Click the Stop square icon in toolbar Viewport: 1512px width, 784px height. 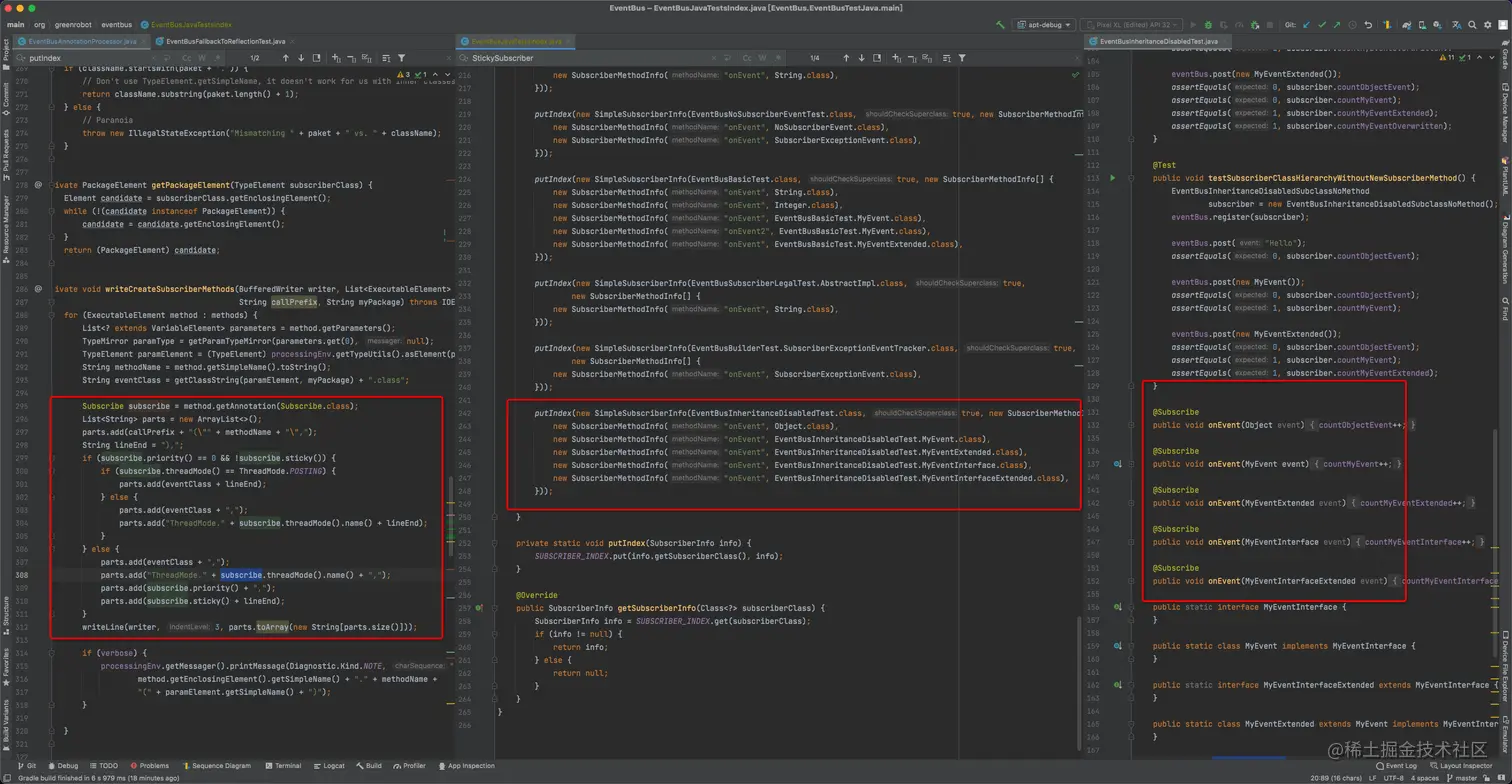coord(1270,25)
